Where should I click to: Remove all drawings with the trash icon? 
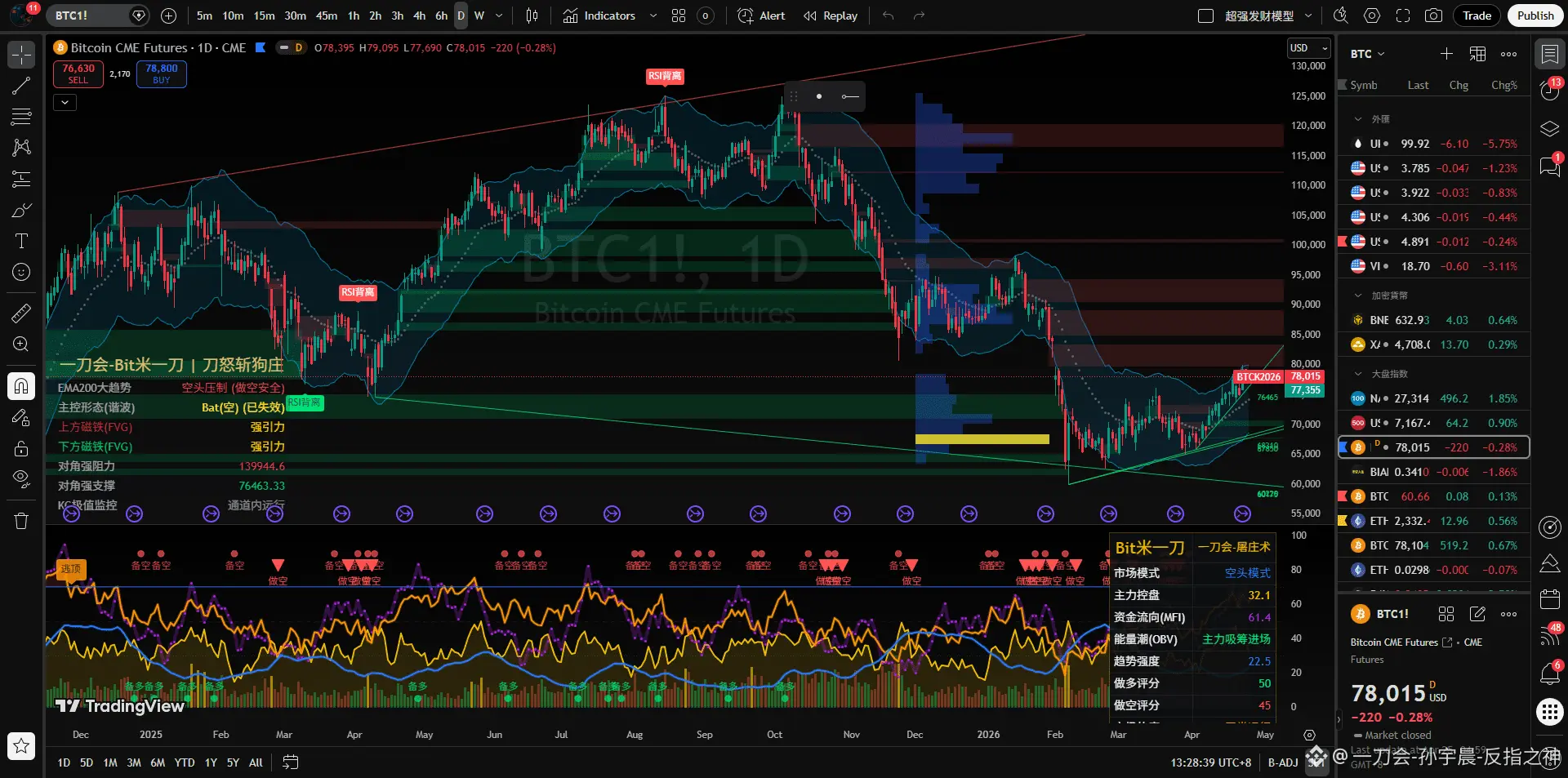click(21, 520)
